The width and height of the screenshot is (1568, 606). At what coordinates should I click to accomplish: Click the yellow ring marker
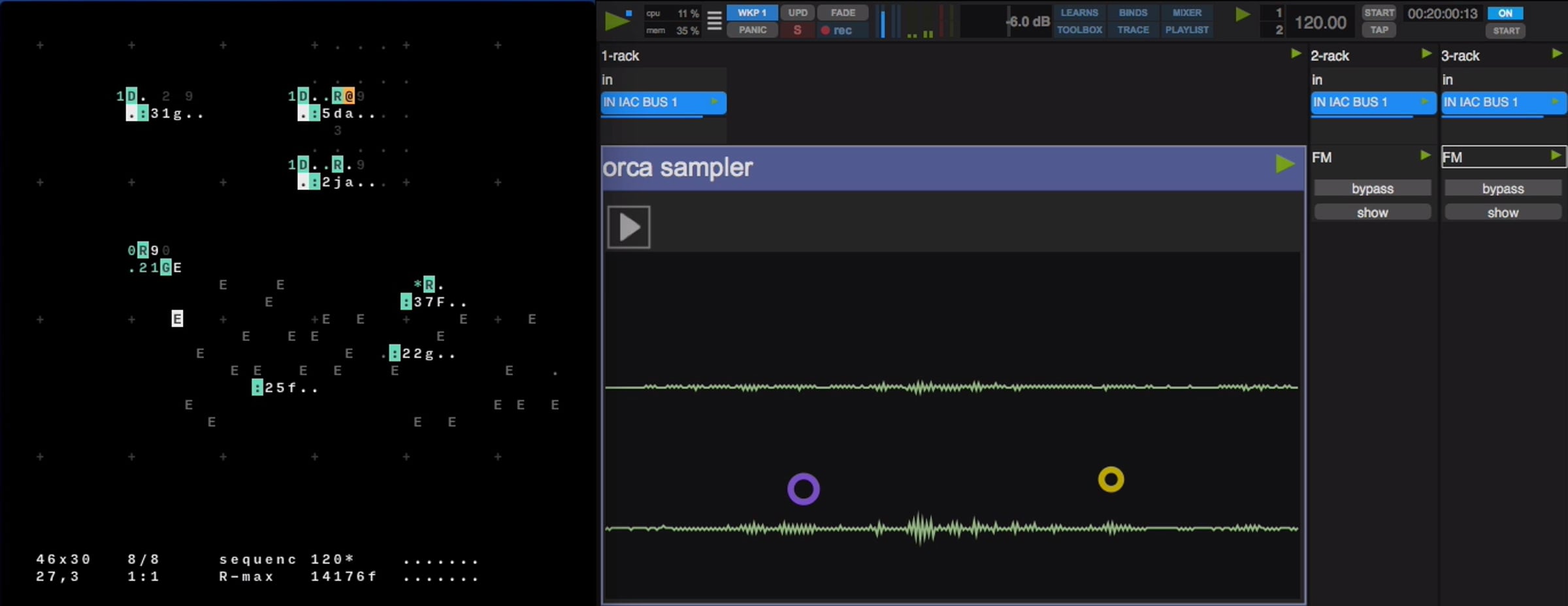click(1111, 479)
